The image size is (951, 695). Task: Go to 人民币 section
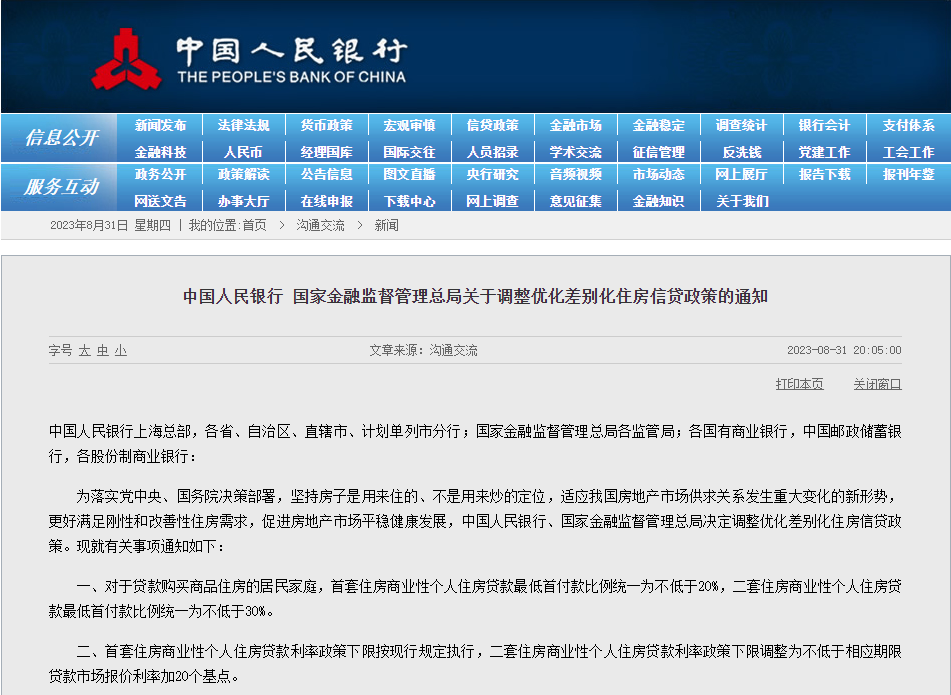click(243, 152)
